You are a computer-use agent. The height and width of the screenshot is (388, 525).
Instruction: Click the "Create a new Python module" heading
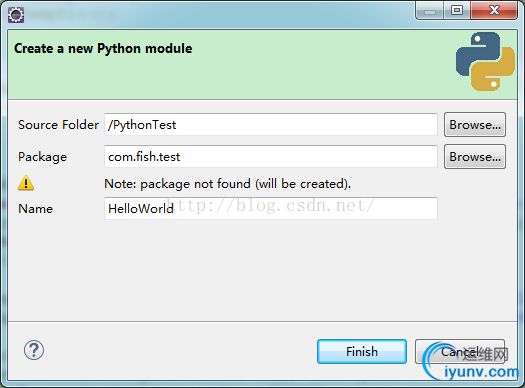coord(103,49)
